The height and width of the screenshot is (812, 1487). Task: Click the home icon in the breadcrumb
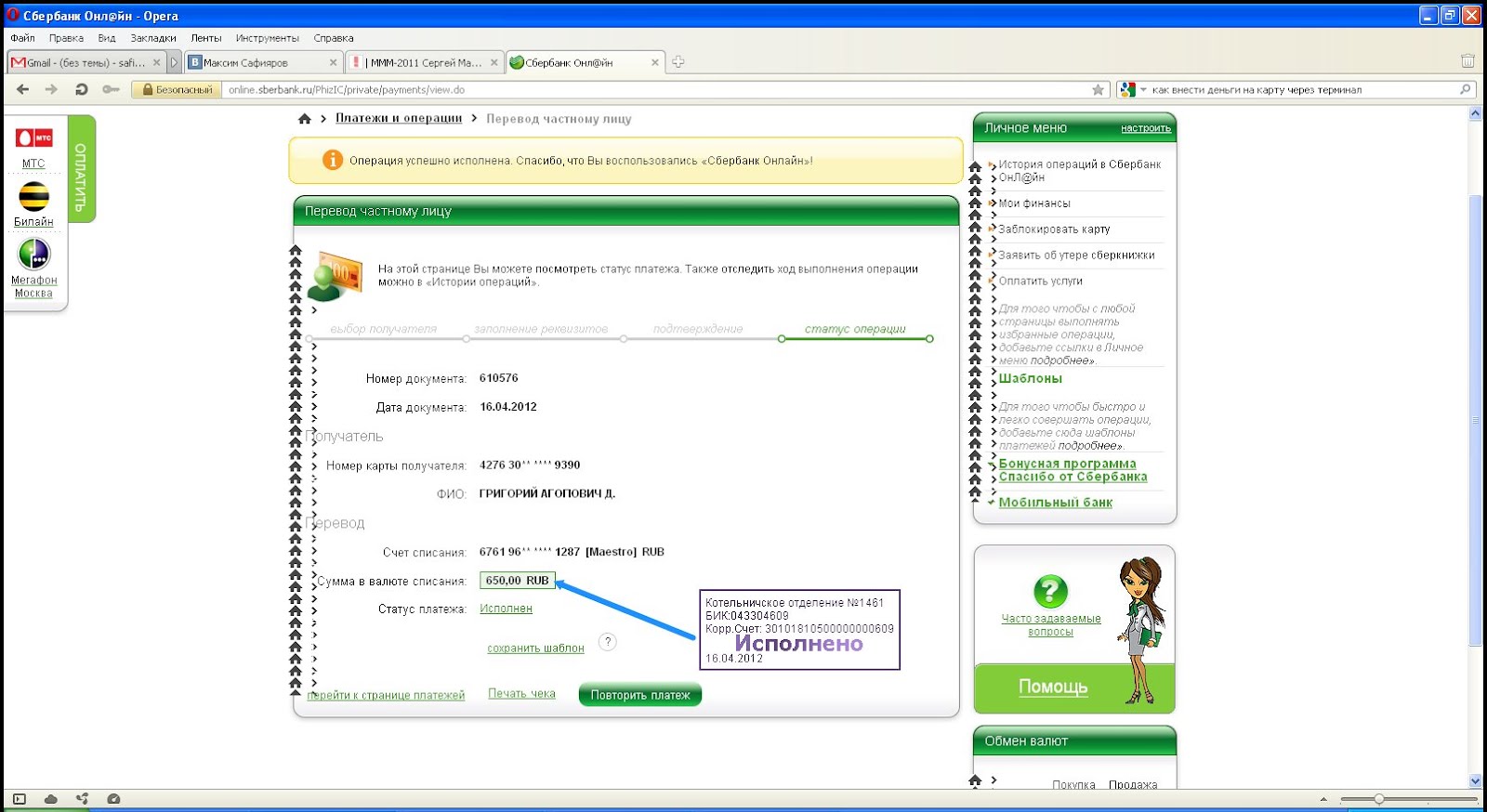[304, 119]
